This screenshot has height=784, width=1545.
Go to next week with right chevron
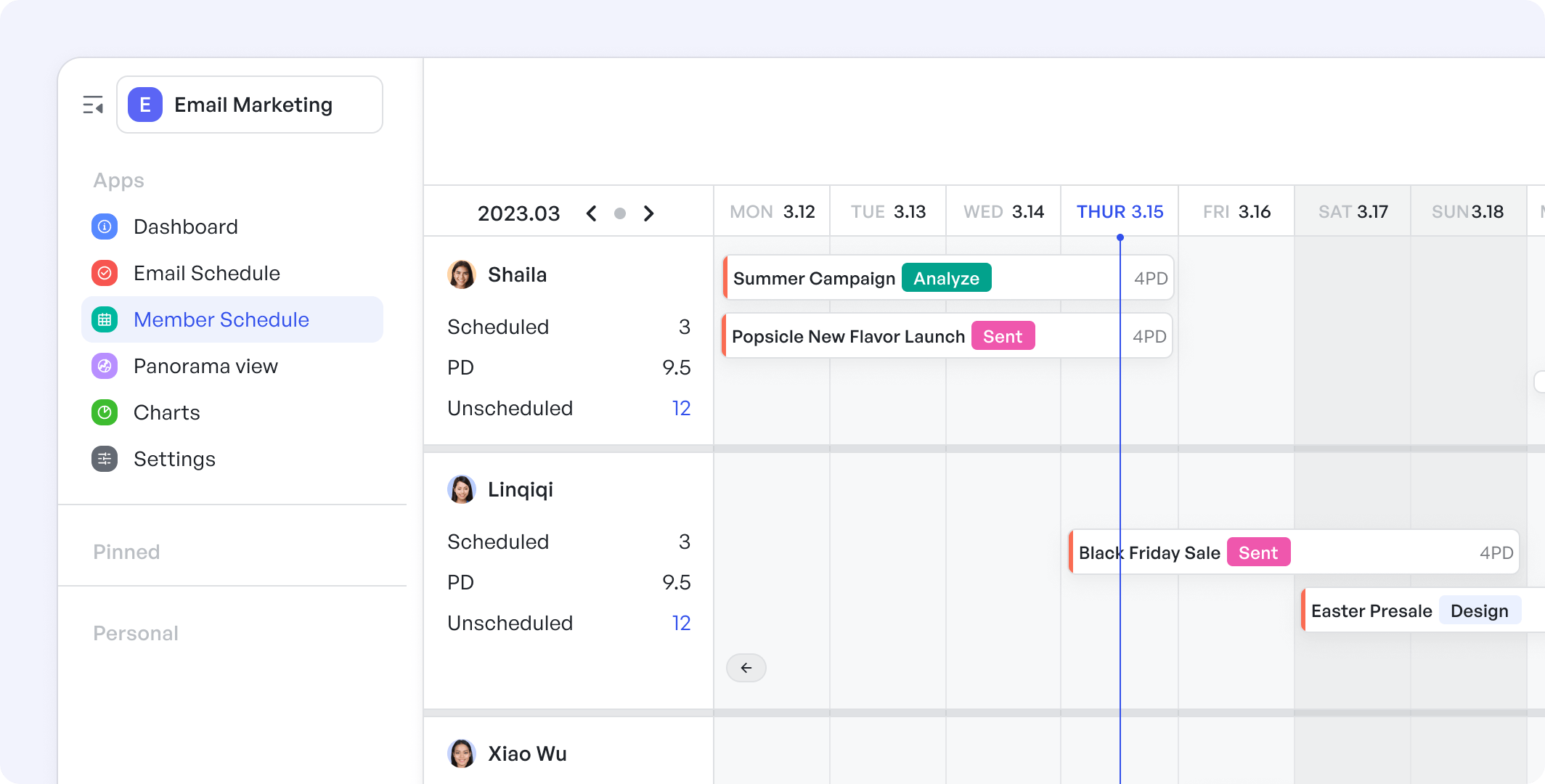click(648, 213)
